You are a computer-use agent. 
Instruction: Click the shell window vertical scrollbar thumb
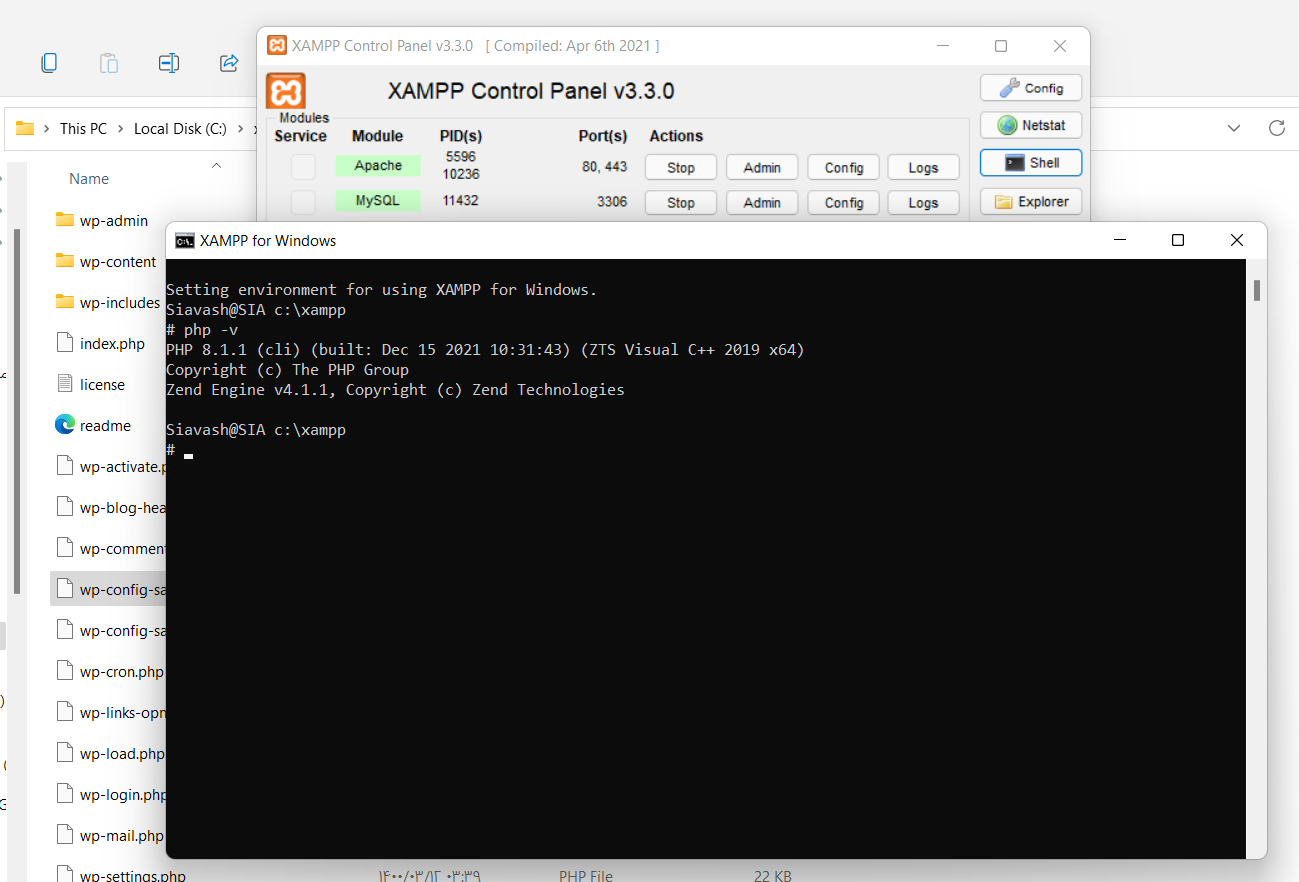1256,290
